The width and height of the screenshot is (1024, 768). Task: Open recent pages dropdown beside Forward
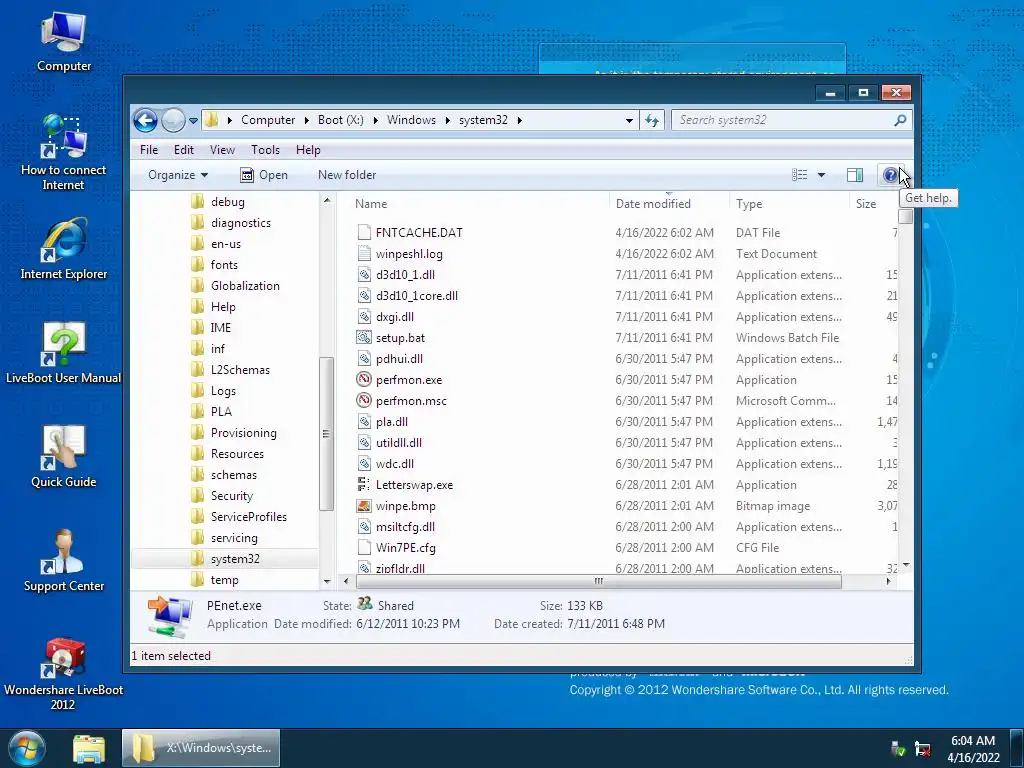point(193,120)
